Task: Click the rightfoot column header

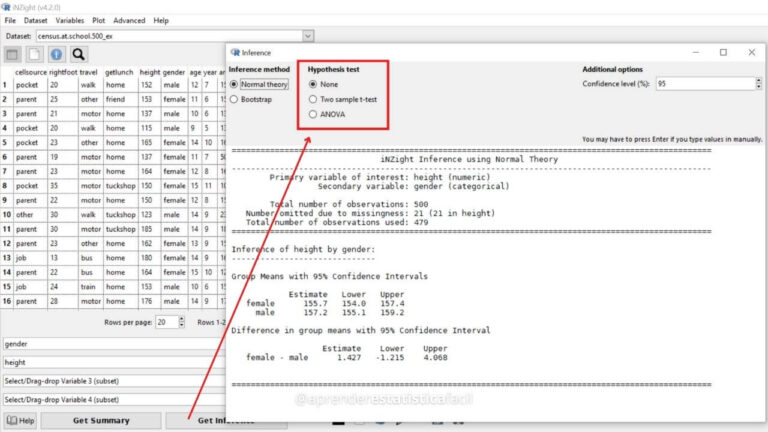Action: coord(63,72)
